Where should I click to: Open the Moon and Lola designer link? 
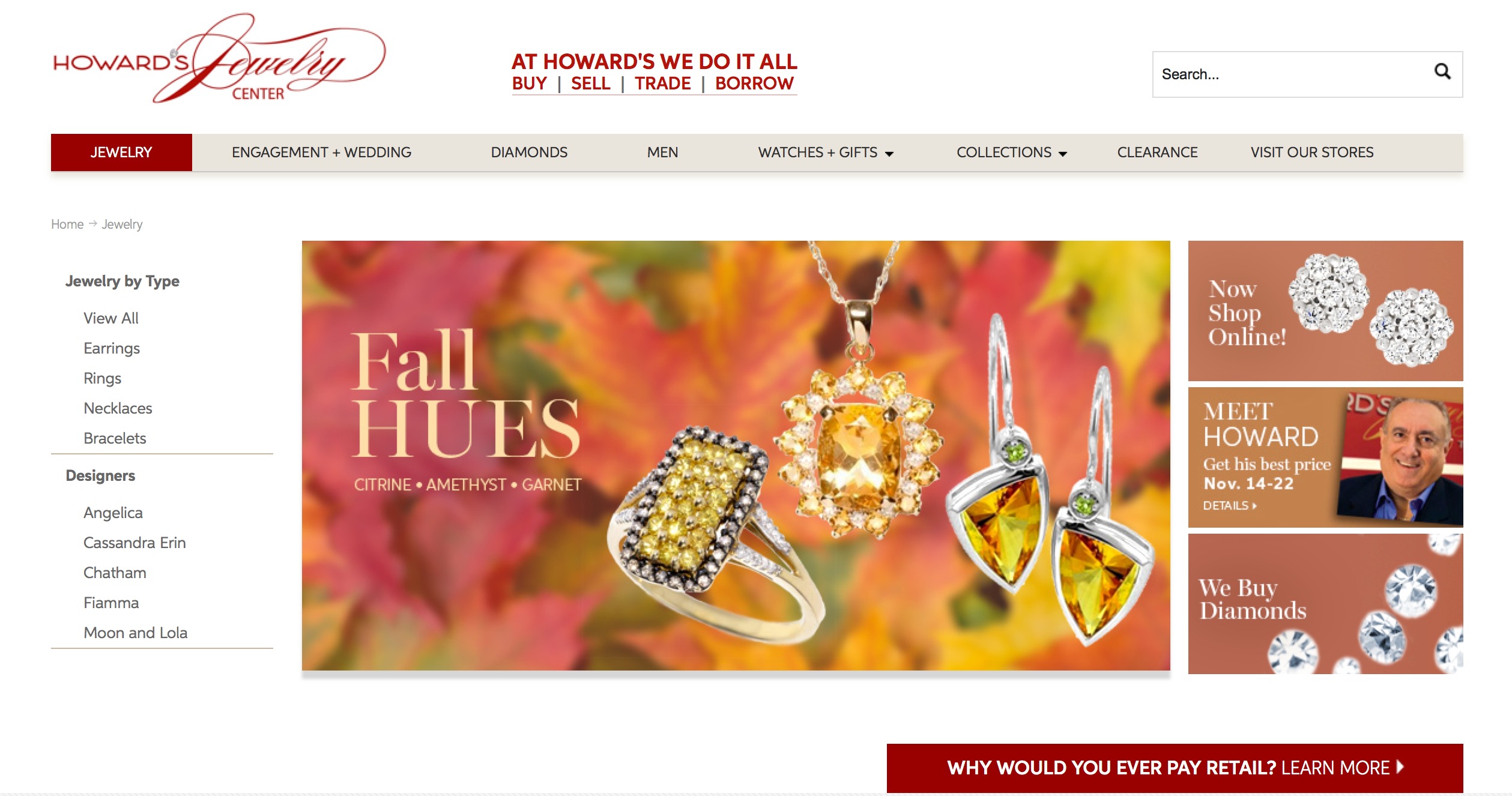pyautogui.click(x=136, y=633)
